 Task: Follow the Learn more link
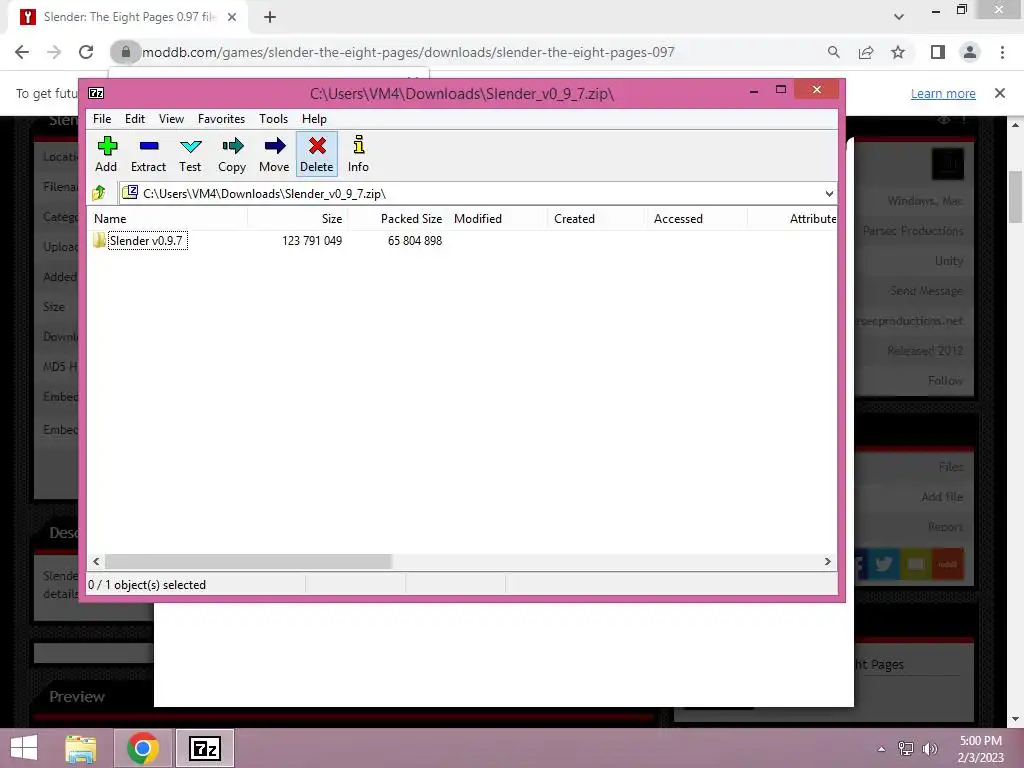coord(943,93)
